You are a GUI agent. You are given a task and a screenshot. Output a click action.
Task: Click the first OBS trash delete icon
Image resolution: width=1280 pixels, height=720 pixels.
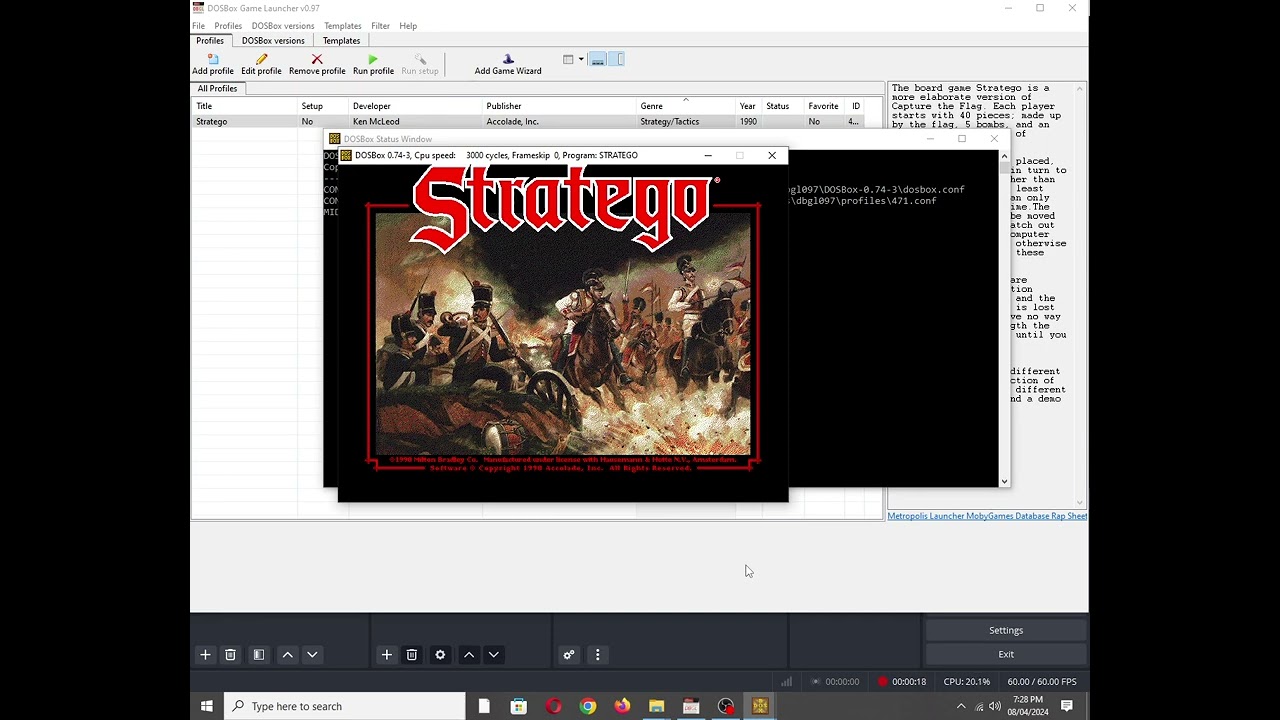coord(230,655)
